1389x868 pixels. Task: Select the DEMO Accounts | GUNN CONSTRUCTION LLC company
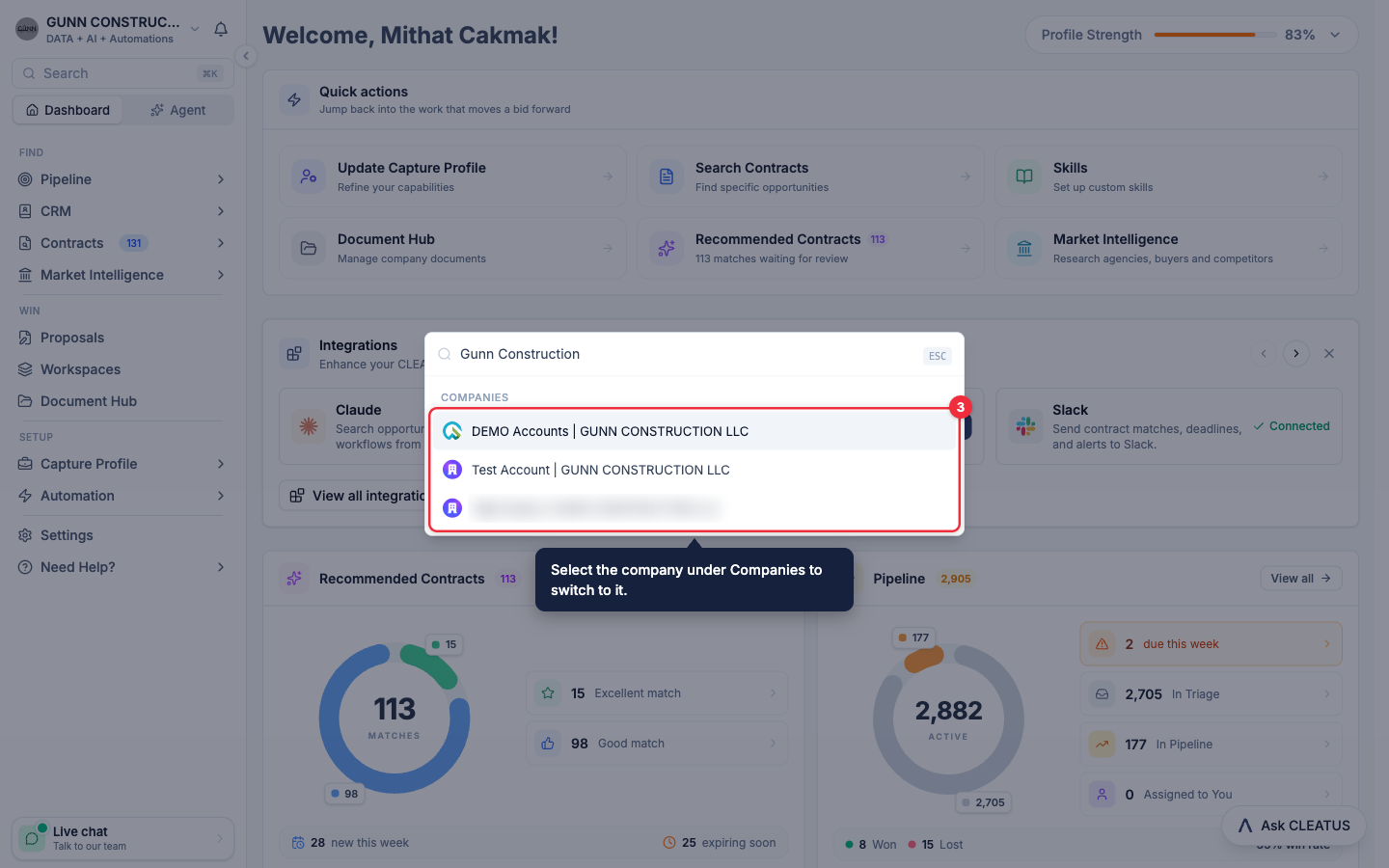[694, 431]
